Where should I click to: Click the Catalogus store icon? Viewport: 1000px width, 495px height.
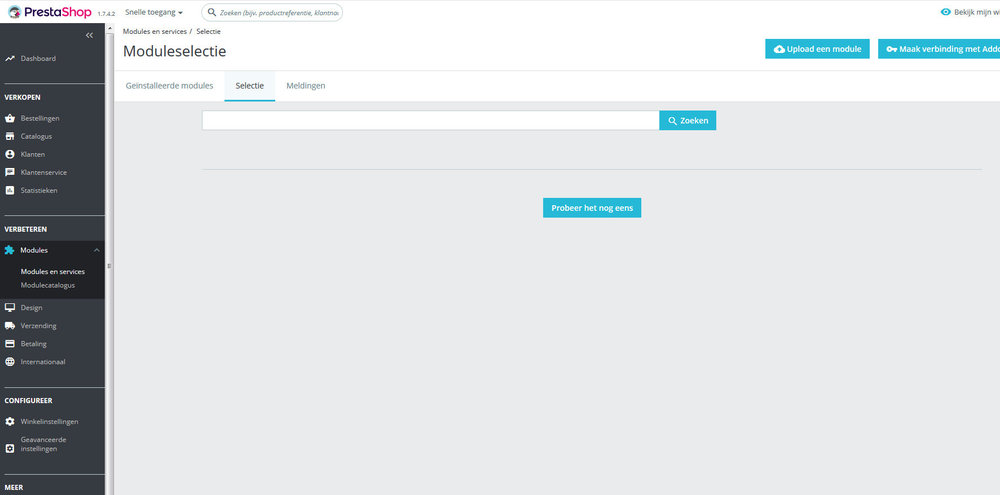click(10, 137)
